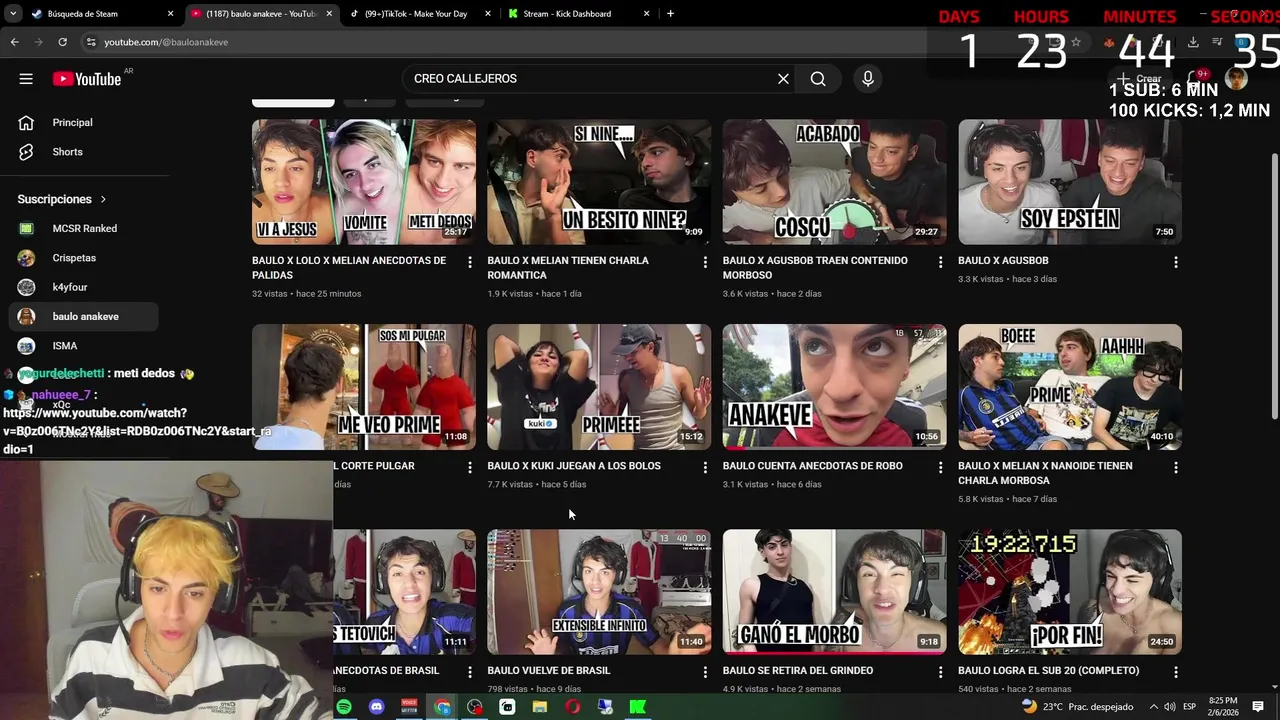Open the YouTube hamburger guide menu

tap(26, 79)
